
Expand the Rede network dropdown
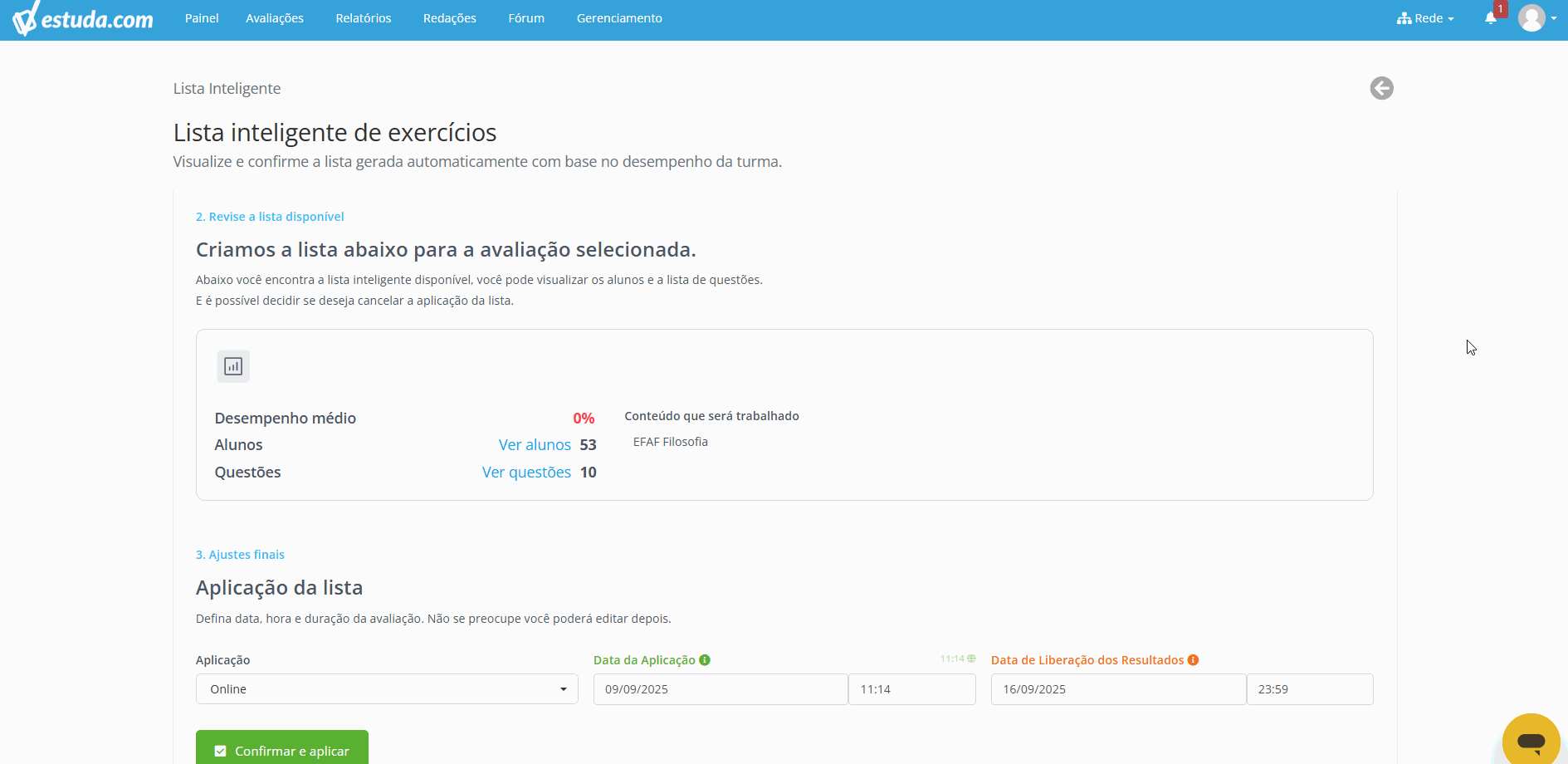tap(1425, 18)
